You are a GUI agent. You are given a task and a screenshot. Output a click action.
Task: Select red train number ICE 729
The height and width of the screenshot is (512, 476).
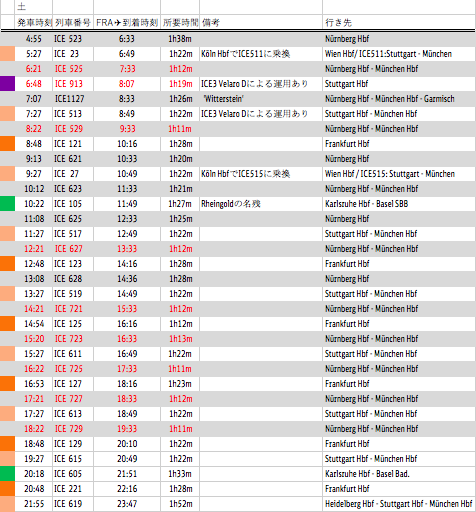coord(69,429)
